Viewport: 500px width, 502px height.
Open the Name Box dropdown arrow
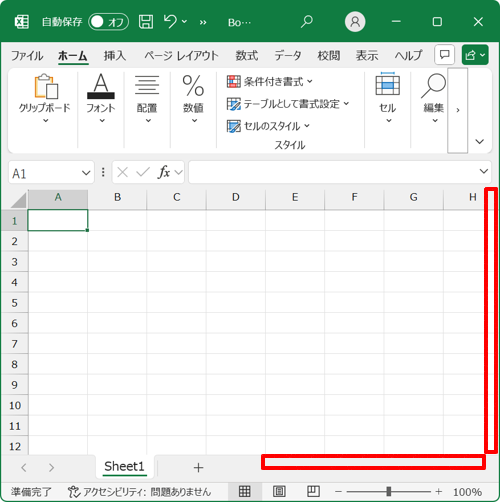[86, 173]
